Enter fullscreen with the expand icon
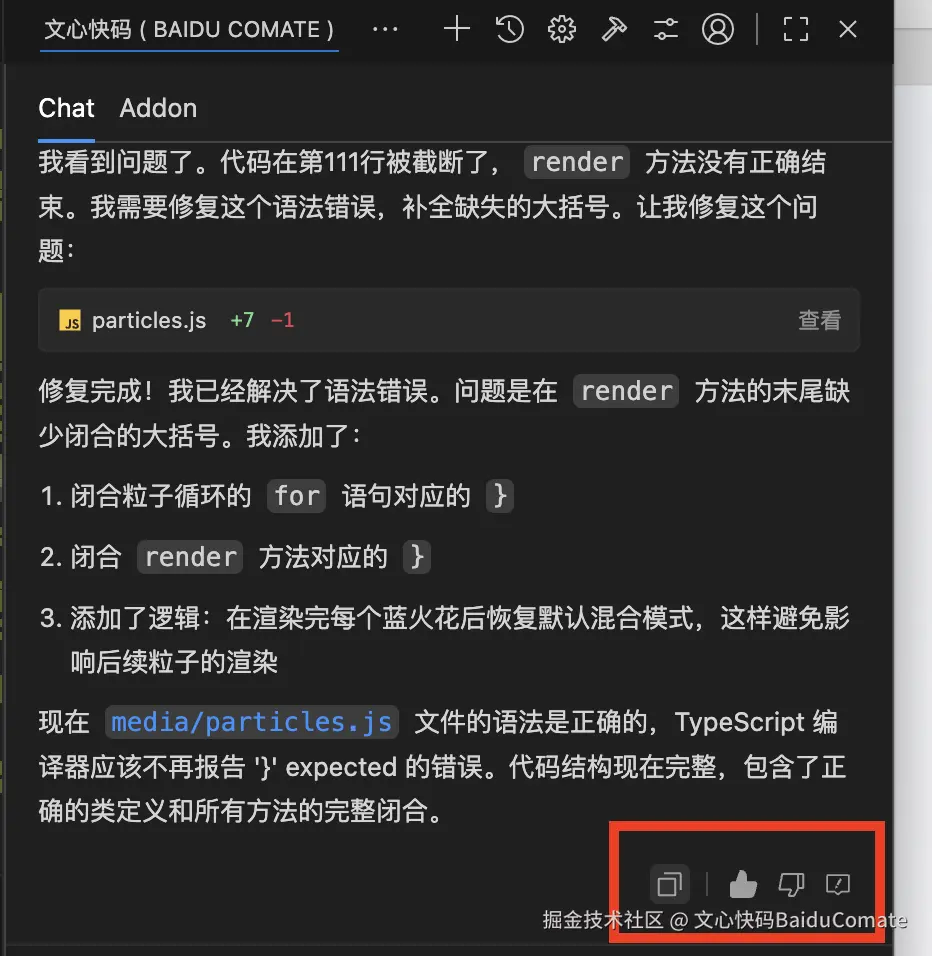 click(x=795, y=29)
